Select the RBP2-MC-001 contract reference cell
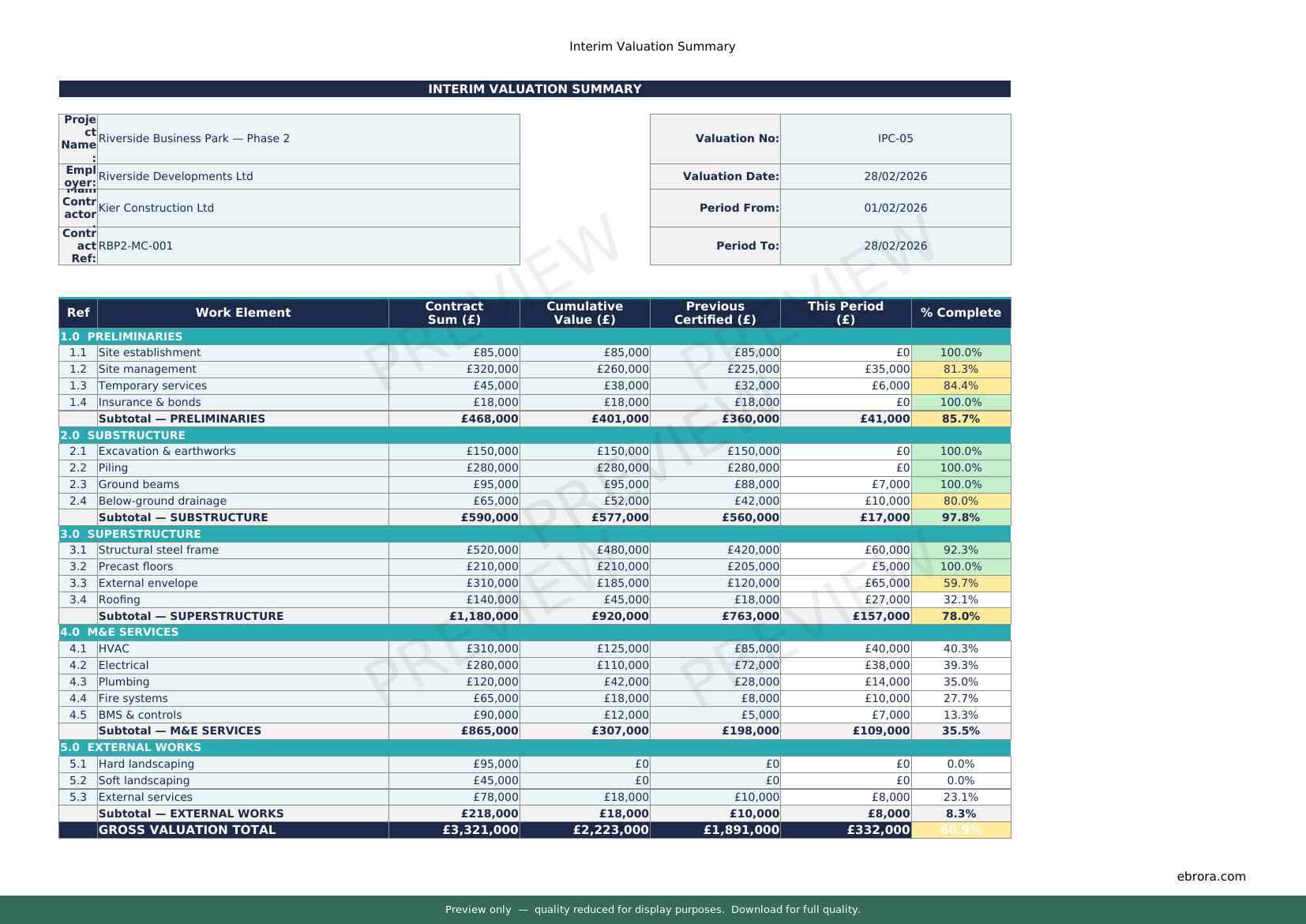The height and width of the screenshot is (924, 1306). pyautogui.click(x=308, y=246)
